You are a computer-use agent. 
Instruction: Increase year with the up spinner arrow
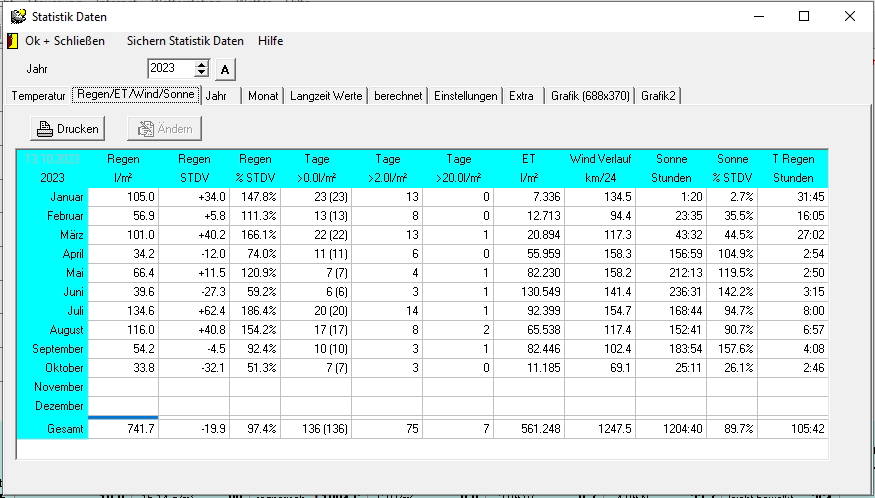pos(202,65)
